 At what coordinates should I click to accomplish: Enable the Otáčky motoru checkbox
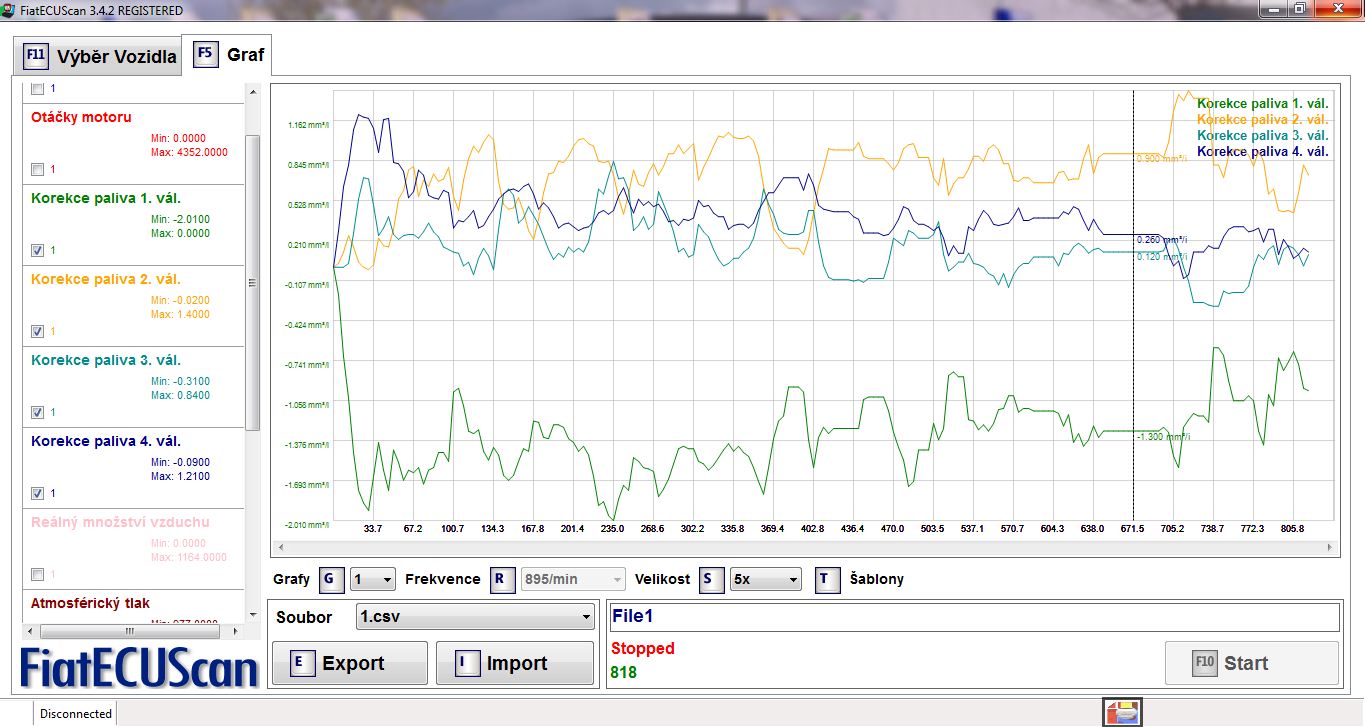tap(38, 169)
